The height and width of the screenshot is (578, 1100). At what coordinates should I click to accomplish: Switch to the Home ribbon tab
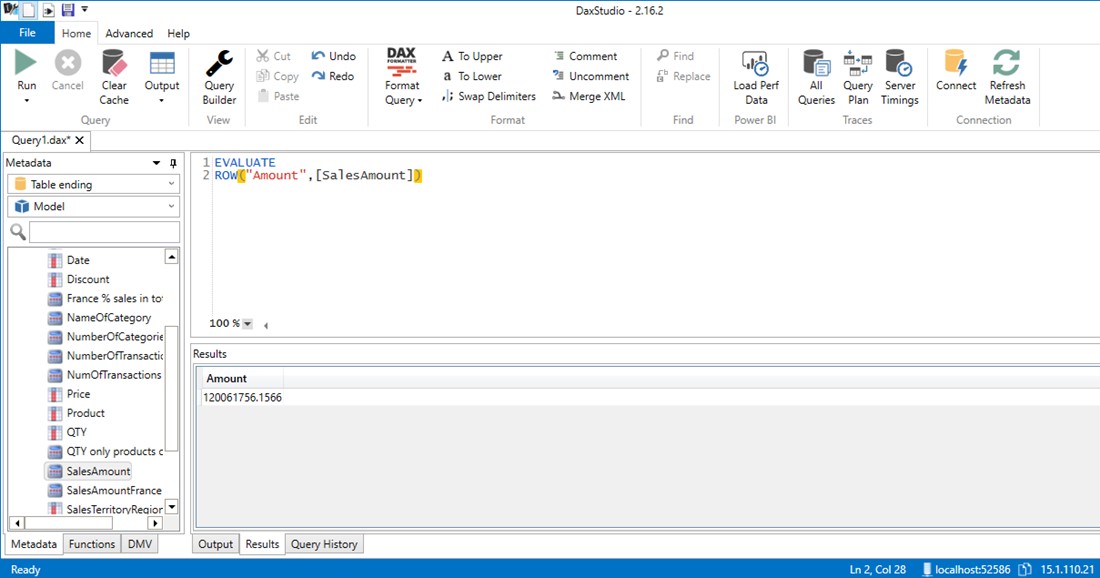76,33
